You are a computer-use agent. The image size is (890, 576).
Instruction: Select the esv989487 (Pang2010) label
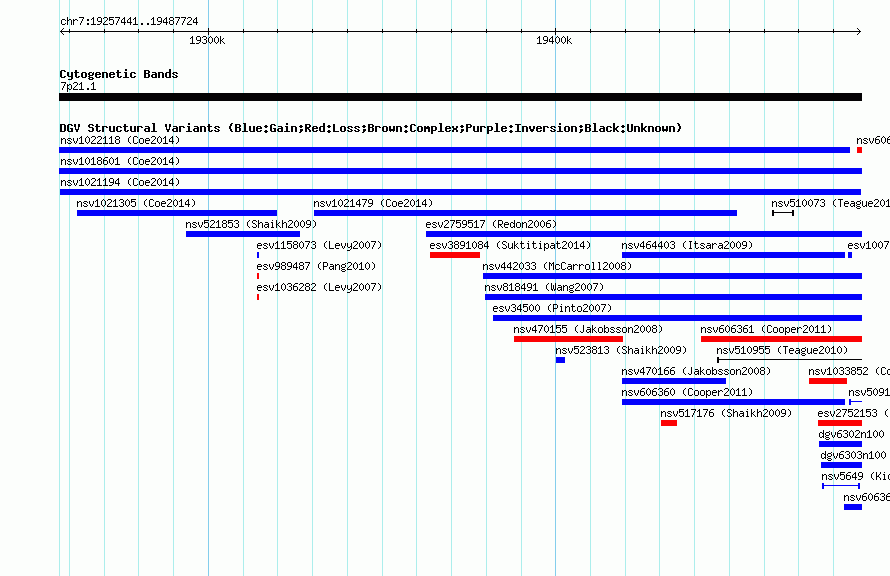pyautogui.click(x=316, y=266)
